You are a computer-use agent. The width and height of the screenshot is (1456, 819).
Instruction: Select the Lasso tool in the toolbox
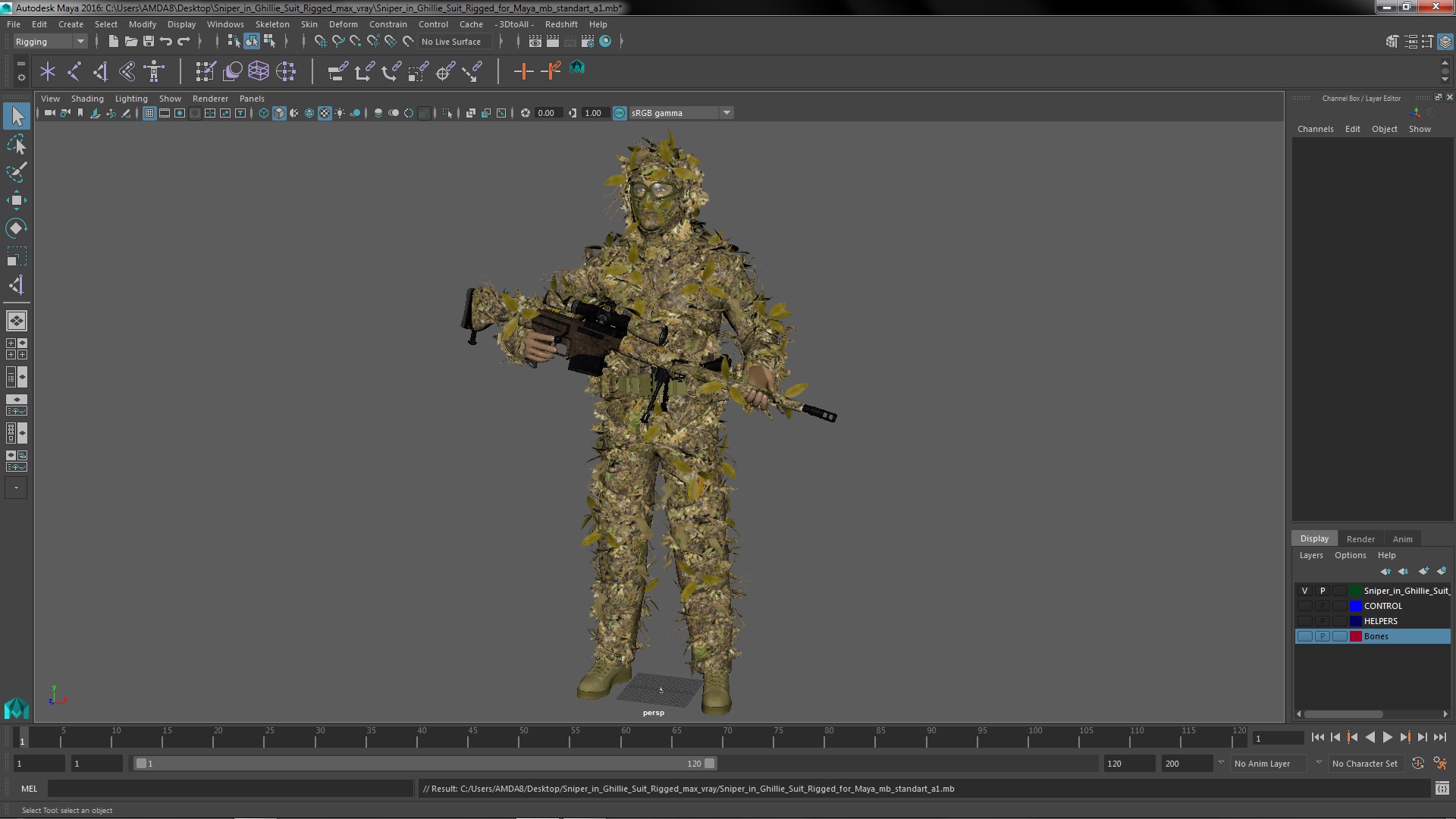(x=16, y=144)
